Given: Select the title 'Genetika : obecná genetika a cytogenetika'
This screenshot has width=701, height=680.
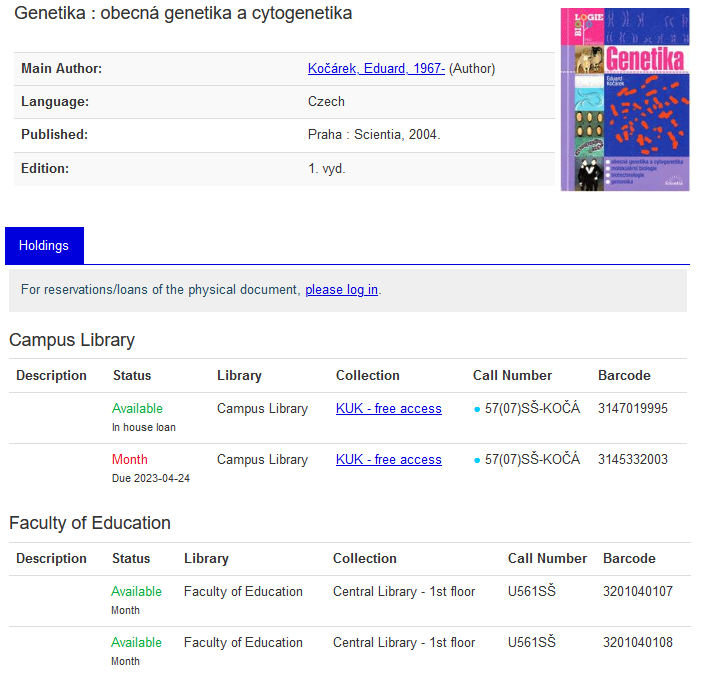Looking at the screenshot, I should 183,13.
